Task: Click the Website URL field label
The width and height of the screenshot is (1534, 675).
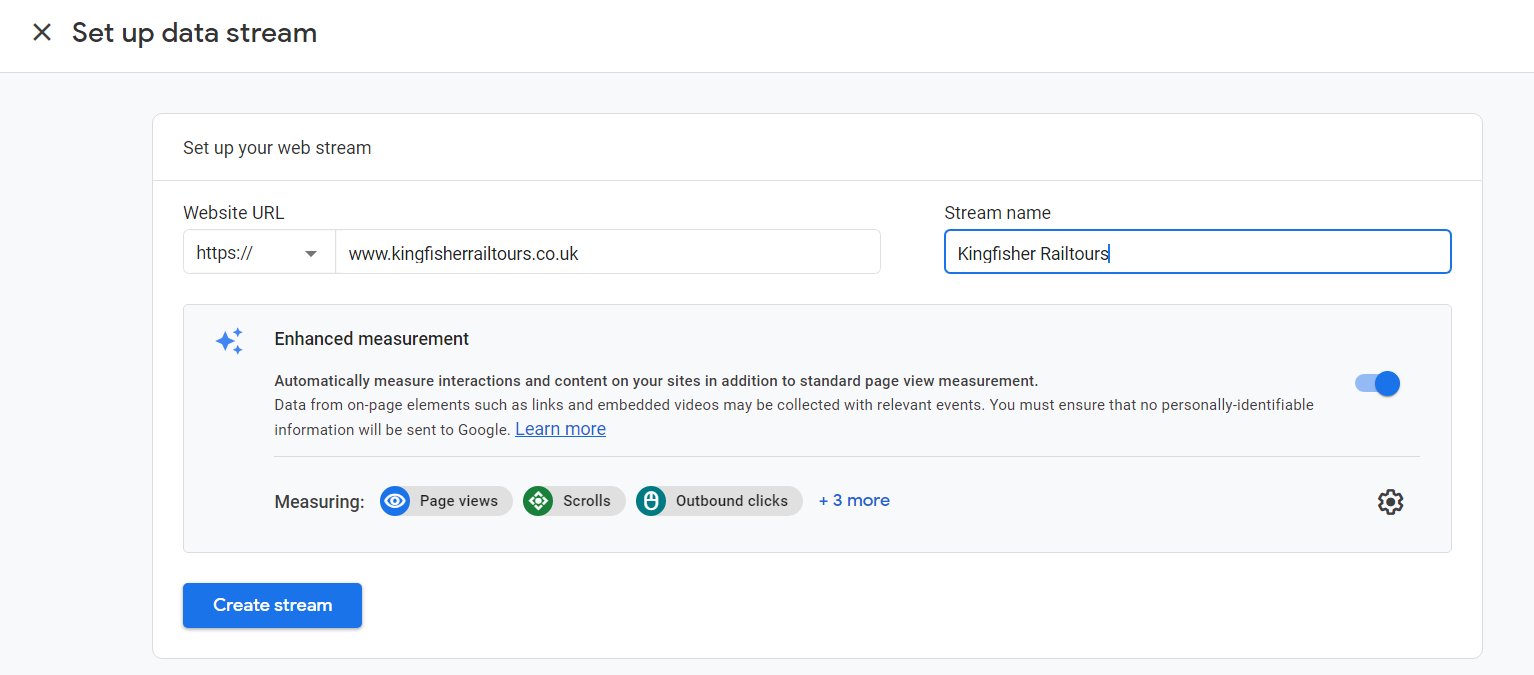Action: tap(233, 213)
